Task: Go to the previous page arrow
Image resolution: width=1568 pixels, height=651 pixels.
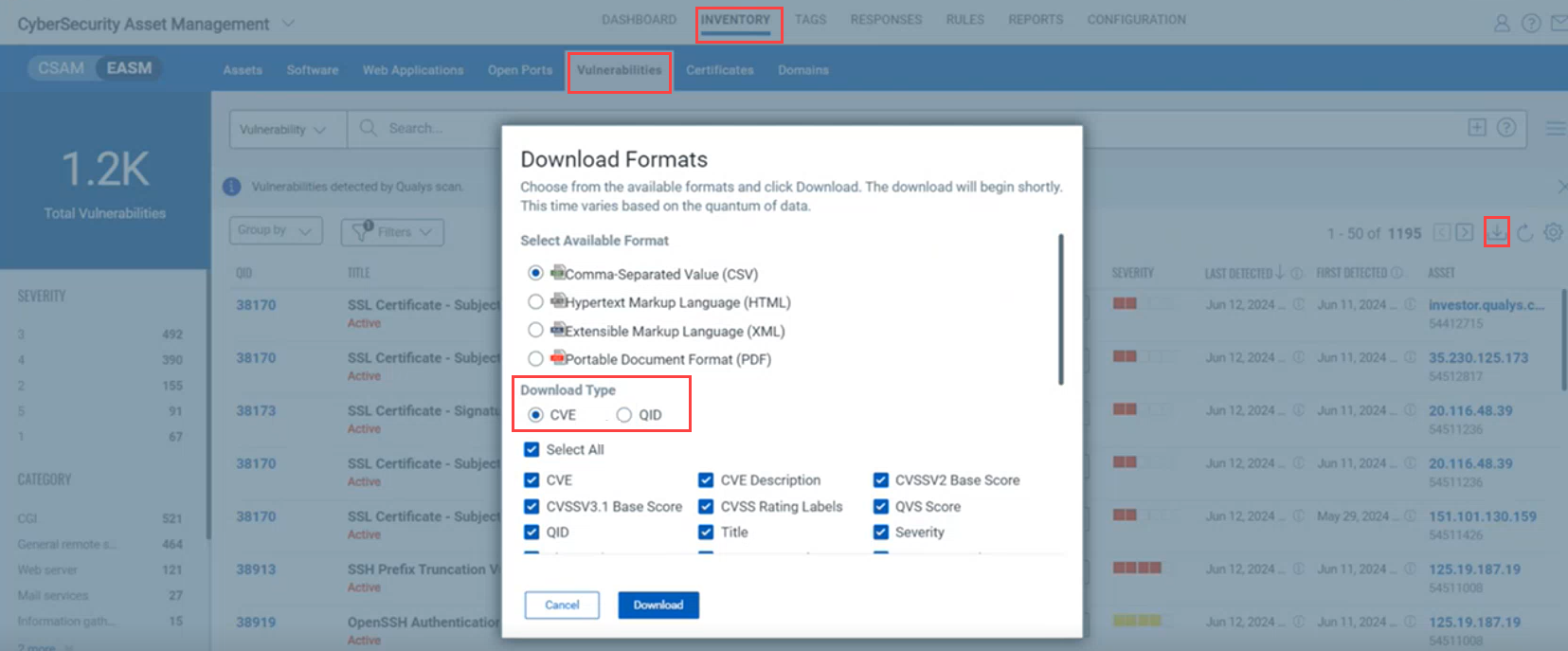Action: [1442, 232]
